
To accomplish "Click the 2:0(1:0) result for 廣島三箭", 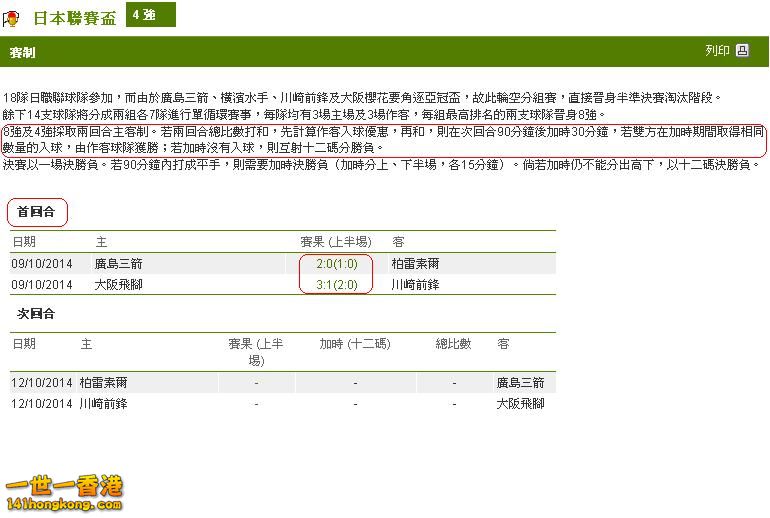I will pyautogui.click(x=337, y=264).
